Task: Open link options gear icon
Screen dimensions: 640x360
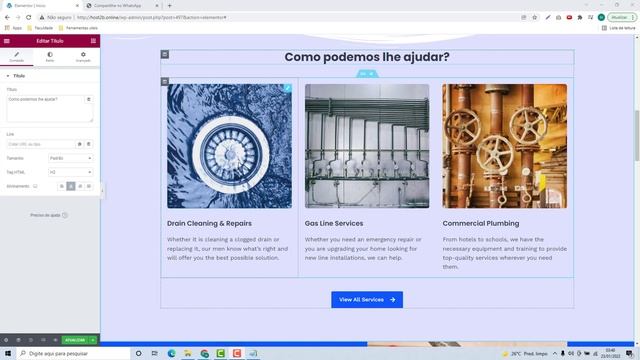Action: [x=80, y=144]
